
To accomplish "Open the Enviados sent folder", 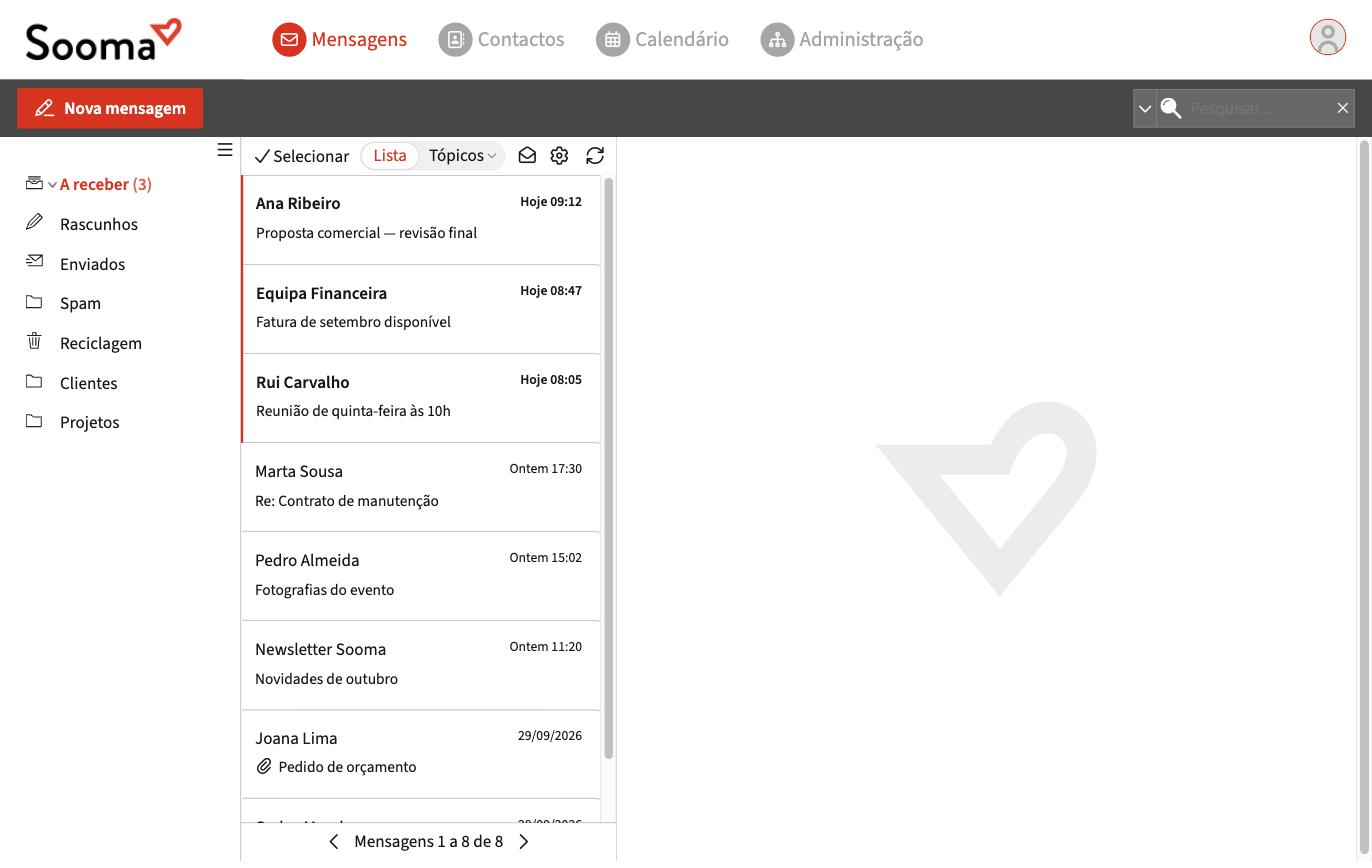I will (93, 264).
